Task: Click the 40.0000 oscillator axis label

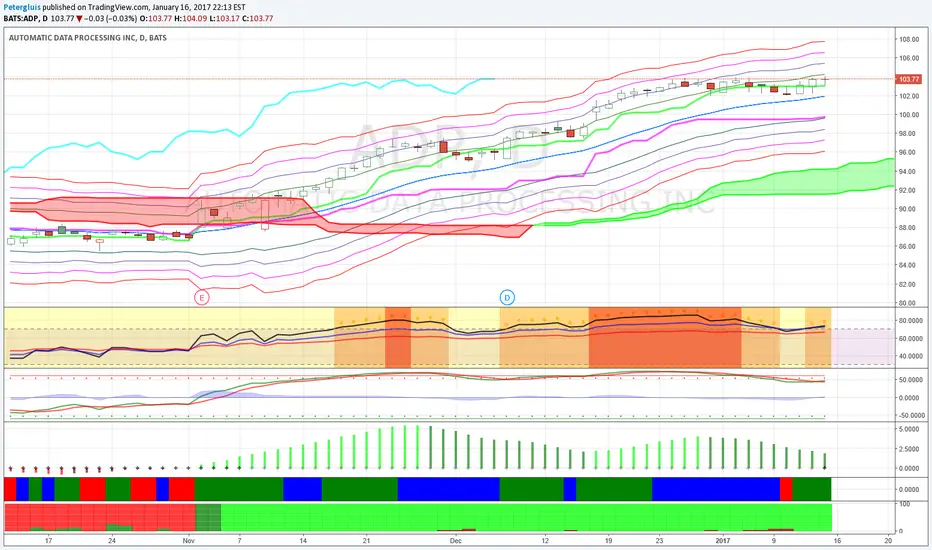Action: [911, 357]
